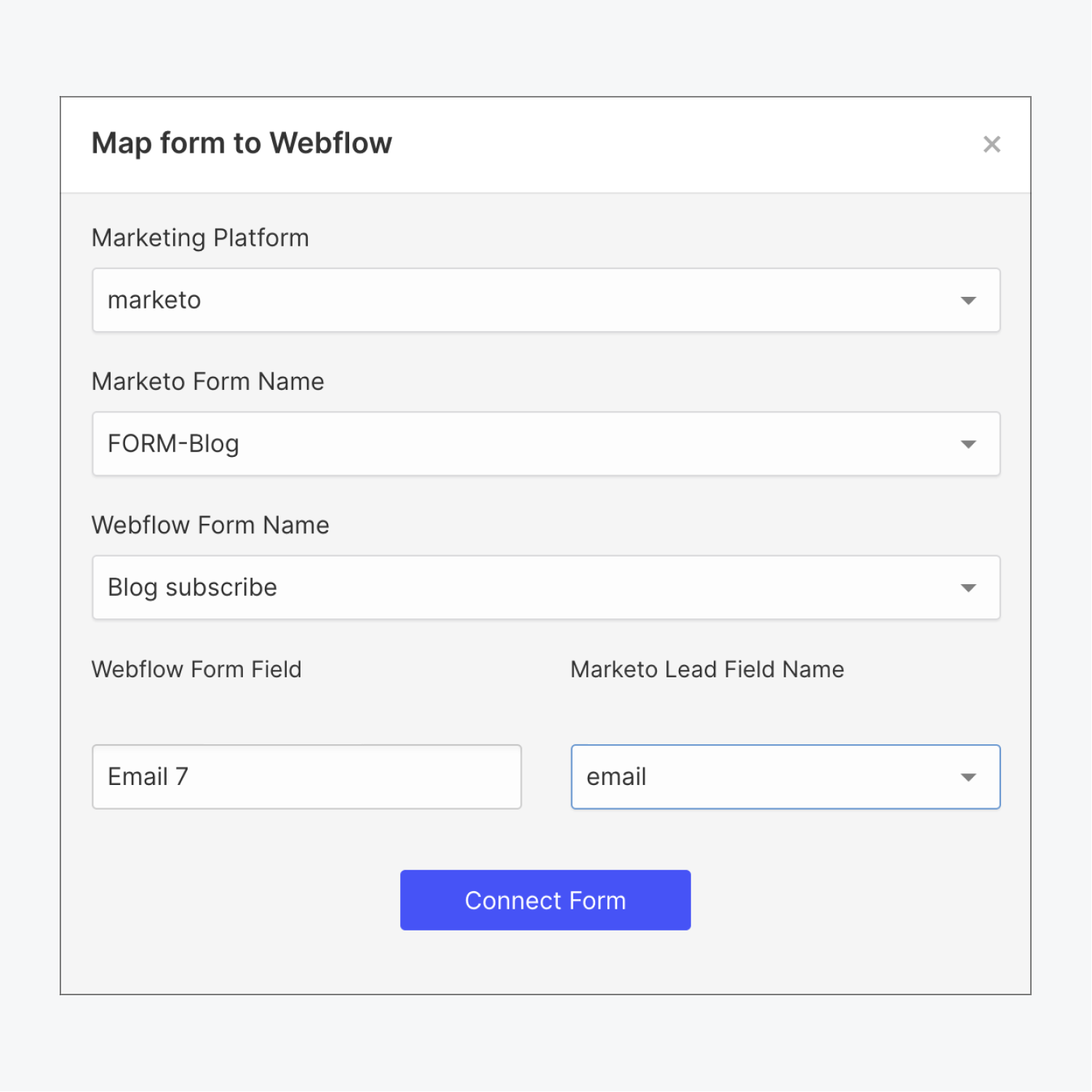Click the 'Marketo Lead Field Name' label
The width and height of the screenshot is (1092, 1092).
pyautogui.click(x=706, y=669)
